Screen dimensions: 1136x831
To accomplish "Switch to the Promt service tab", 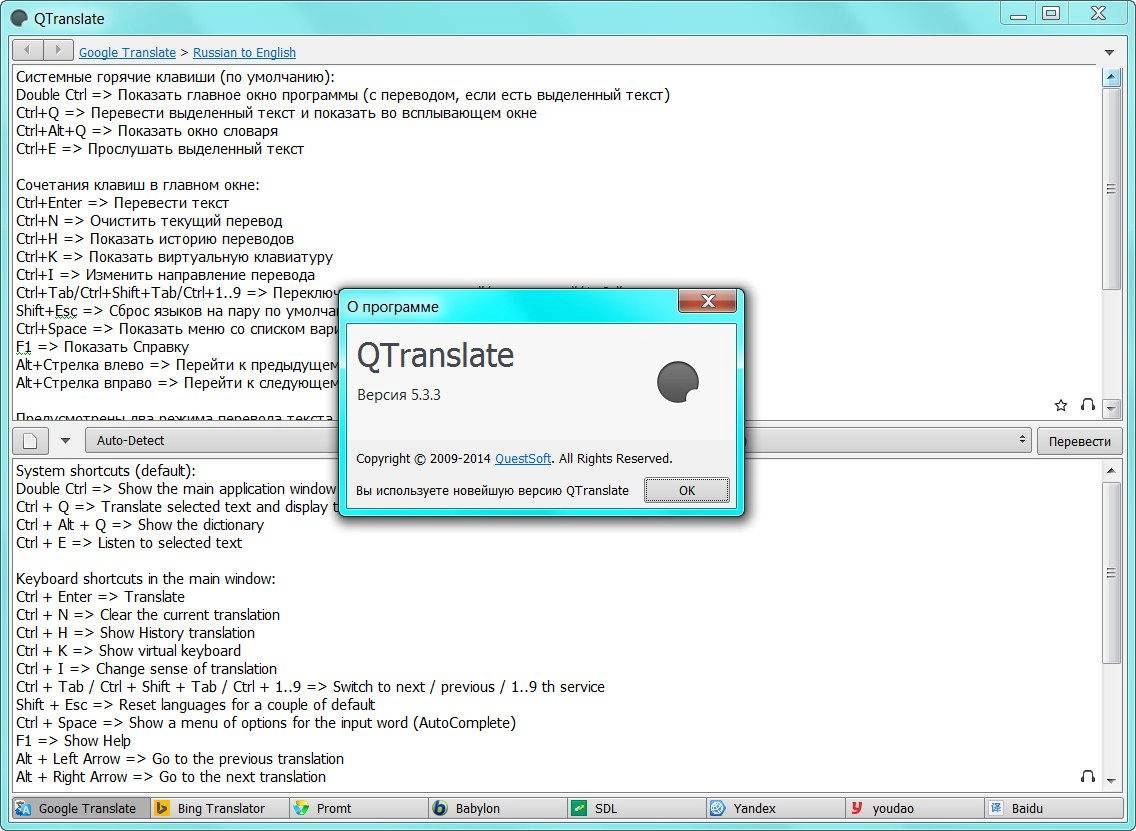I will point(359,808).
